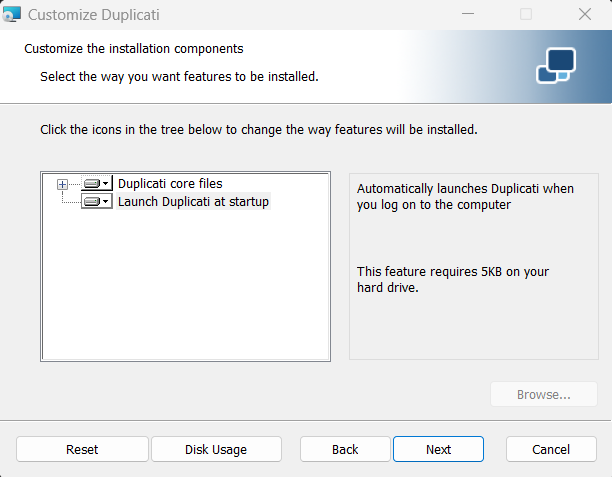Cancel the Duplicati installation
Screen dimensions: 612x477
pos(551,449)
